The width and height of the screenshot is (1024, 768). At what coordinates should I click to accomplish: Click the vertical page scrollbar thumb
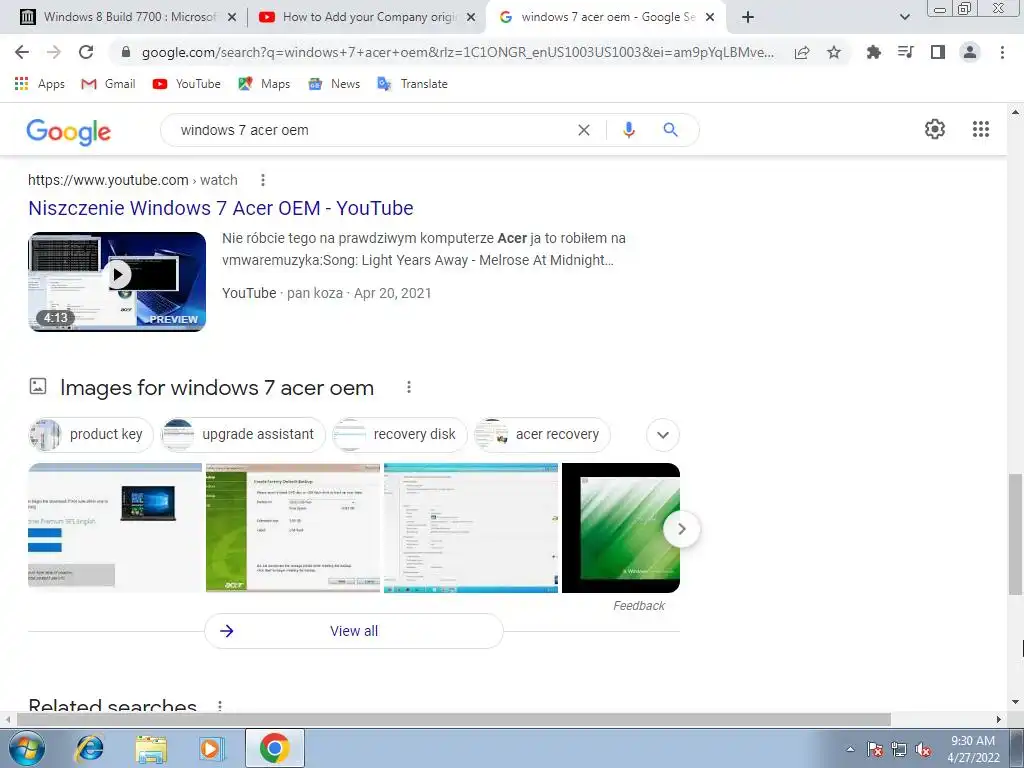[1015, 534]
